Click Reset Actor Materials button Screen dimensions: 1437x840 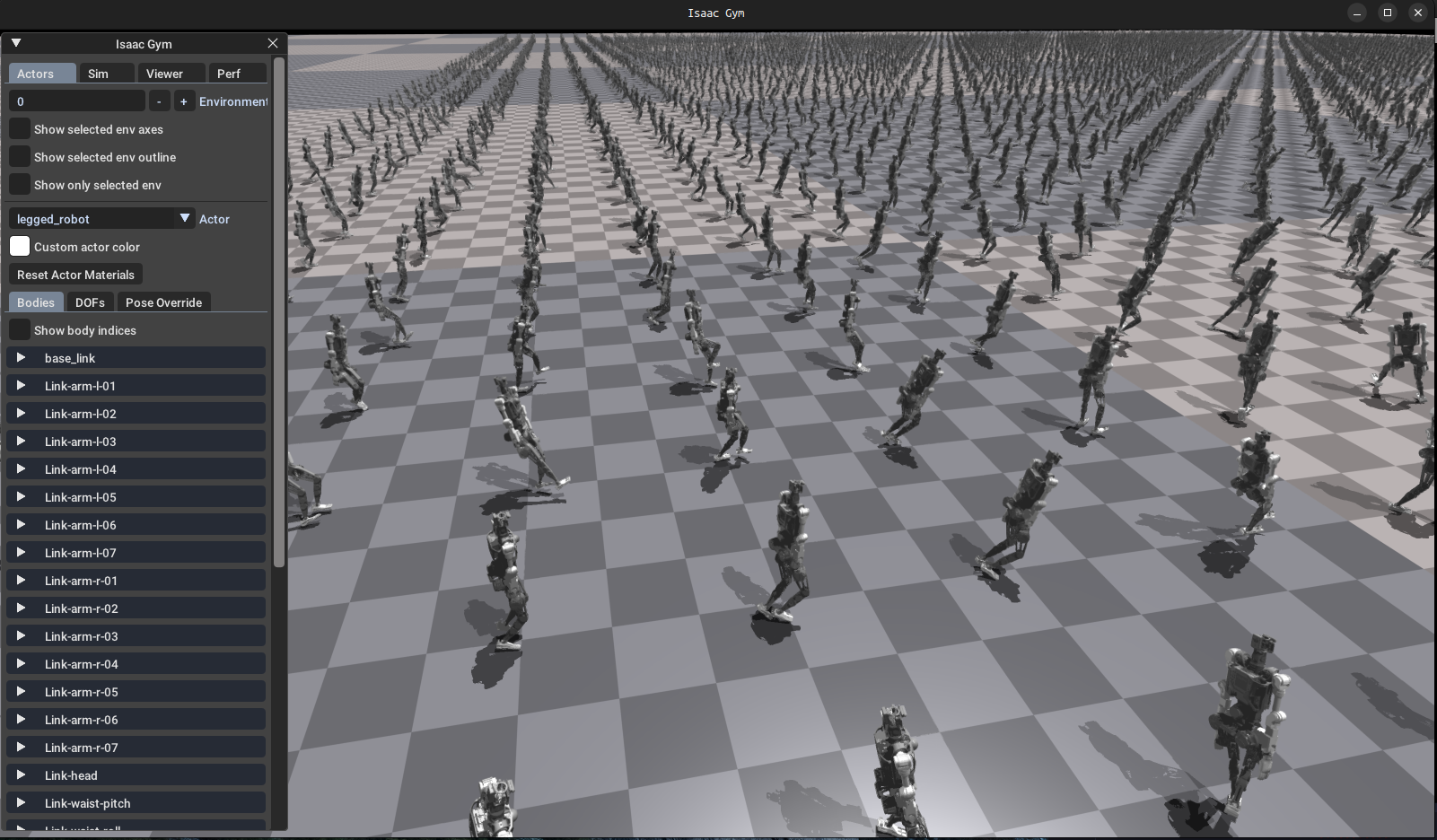[75, 275]
